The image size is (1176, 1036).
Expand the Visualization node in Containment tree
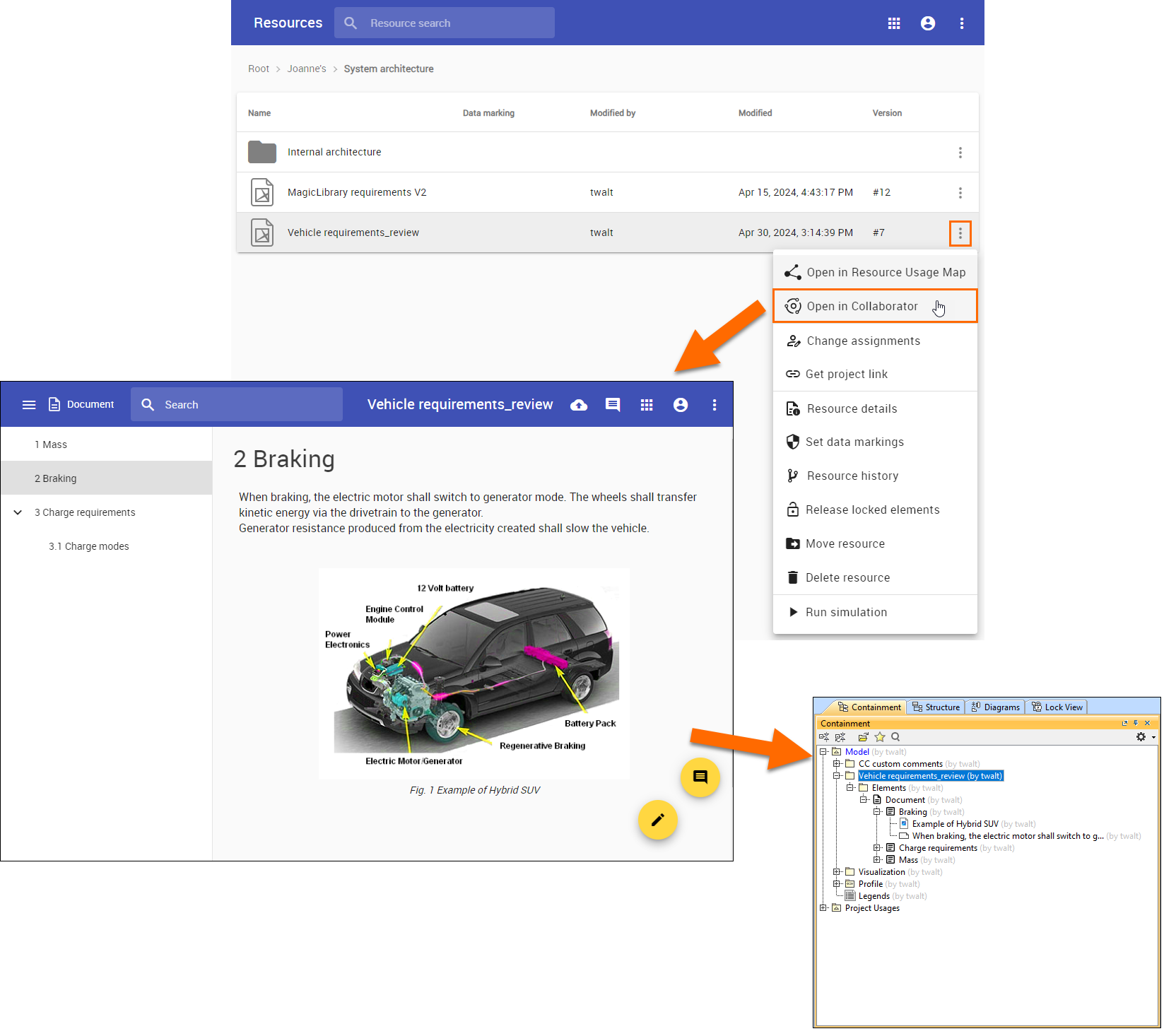click(837, 872)
